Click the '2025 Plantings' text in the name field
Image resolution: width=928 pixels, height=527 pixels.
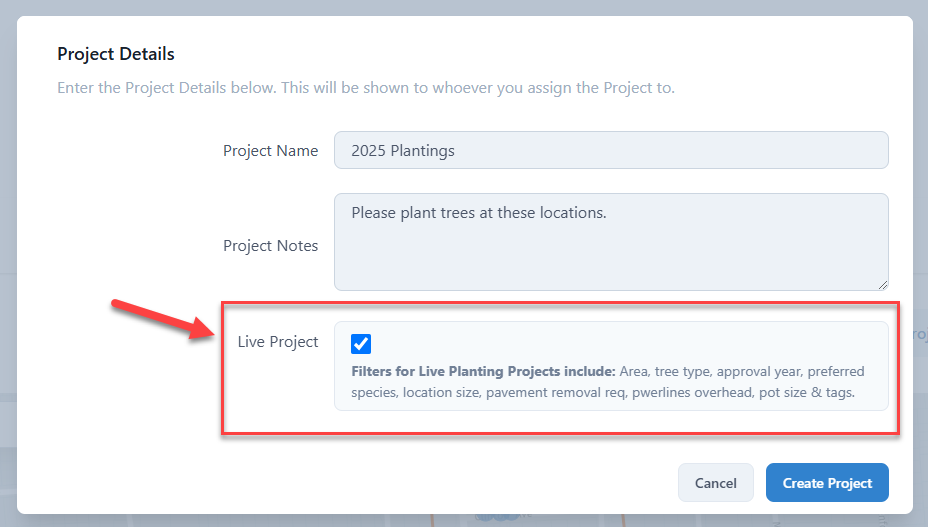(x=403, y=151)
